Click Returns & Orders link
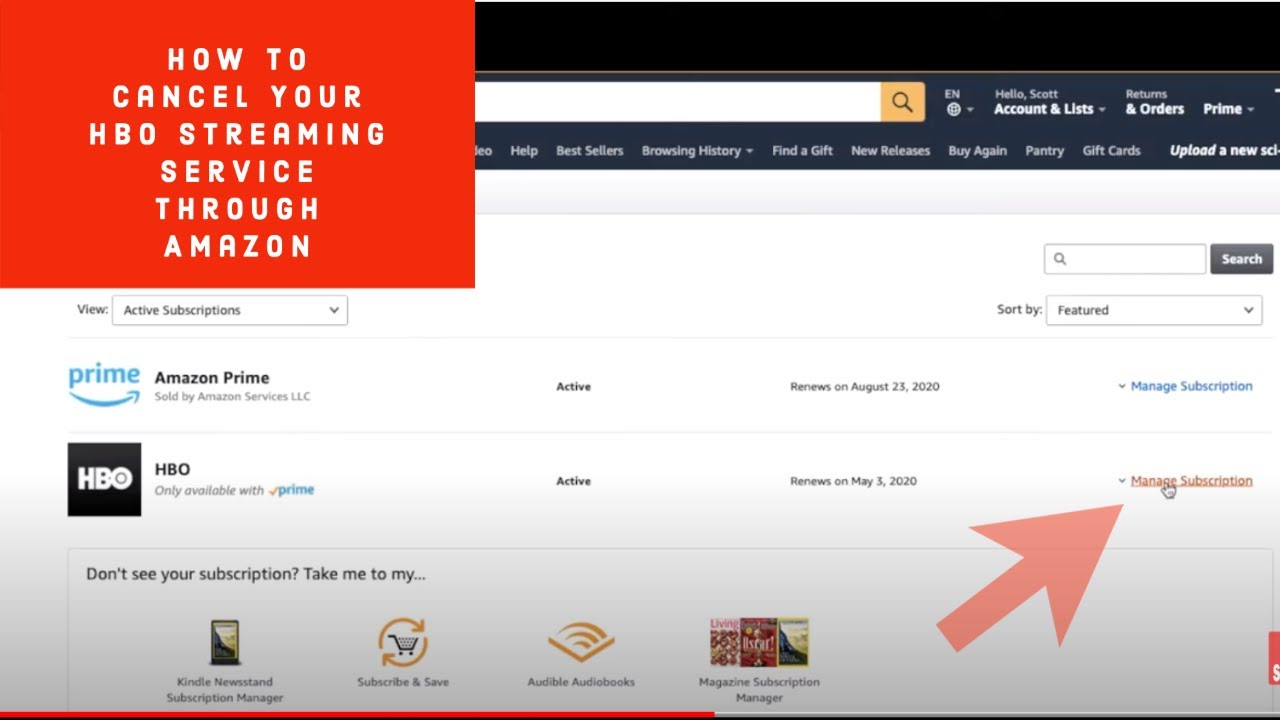 (1154, 102)
